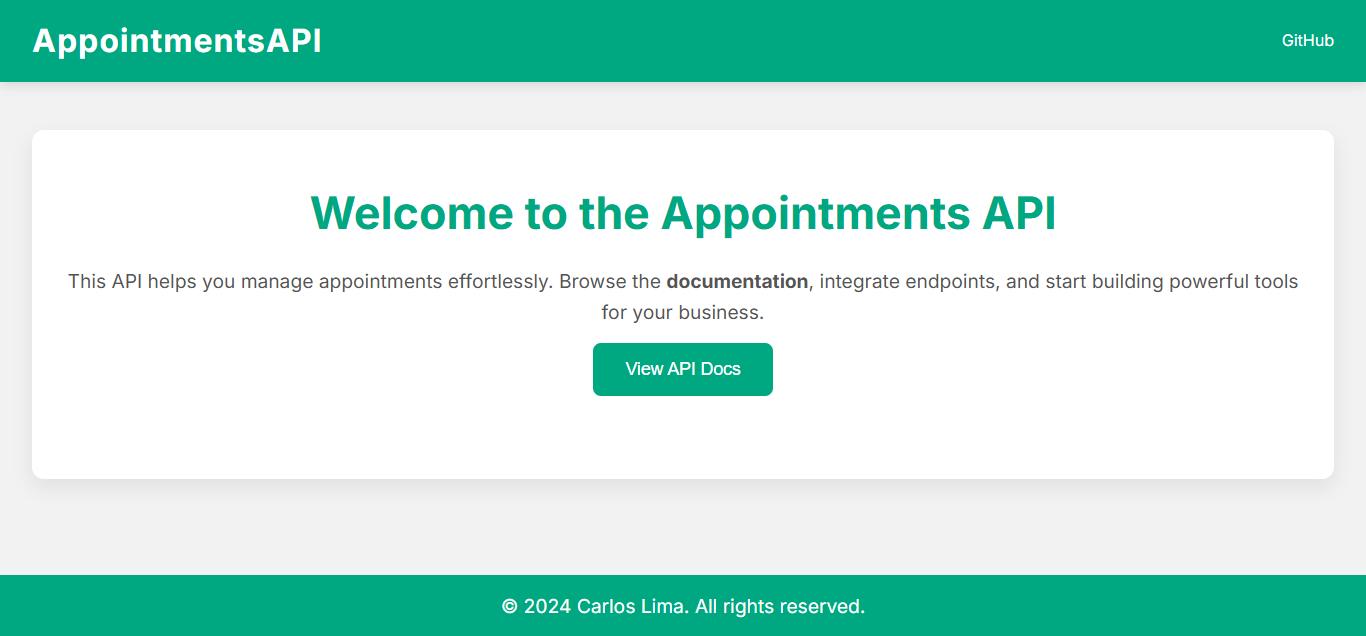
Task: Click "Appointments" in the main green heading
Action: 815,213
